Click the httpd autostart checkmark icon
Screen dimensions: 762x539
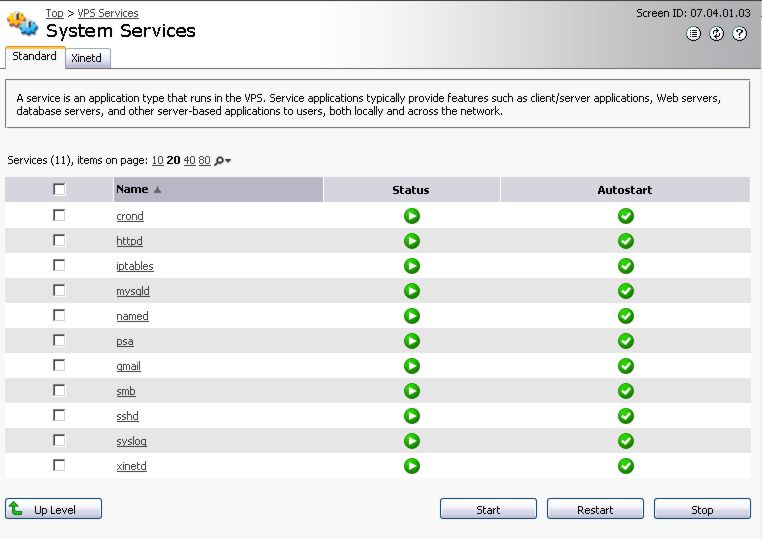pos(625,241)
